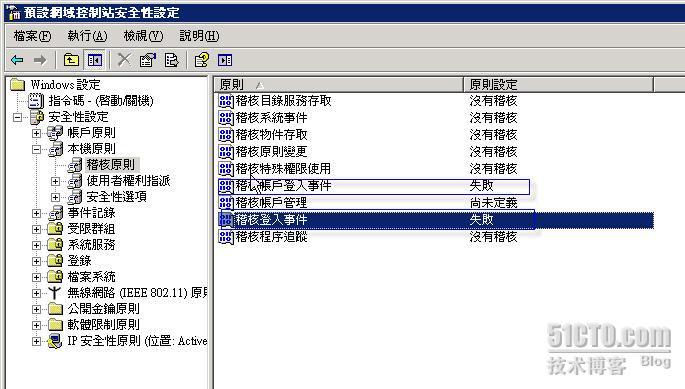685x389 pixels.
Task: Click icon of 稽核特殊權限使用 policy
Action: 226,169
